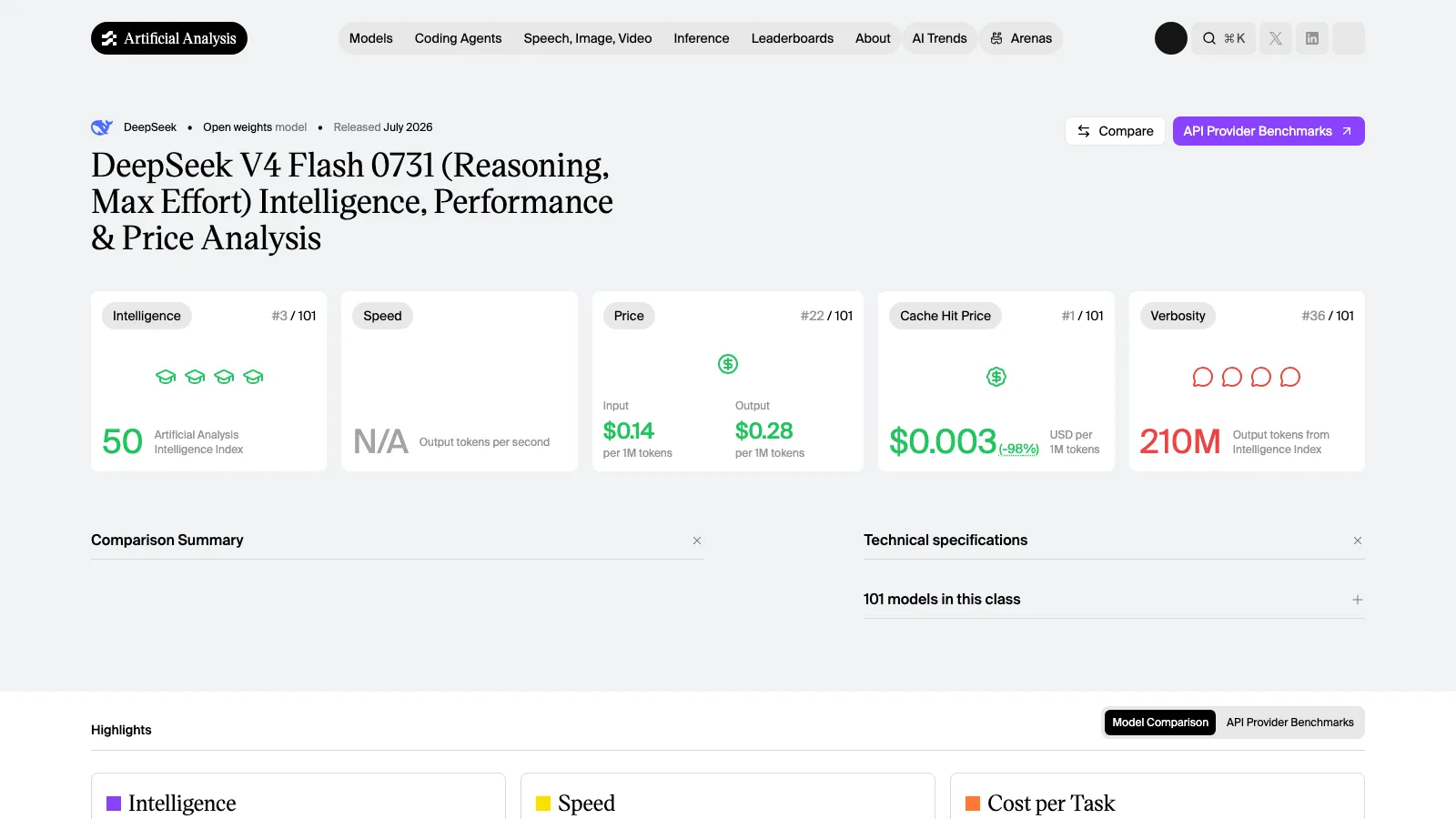Image resolution: width=1456 pixels, height=819 pixels.
Task: Follow the DeepSeek creator link
Action: click(150, 127)
